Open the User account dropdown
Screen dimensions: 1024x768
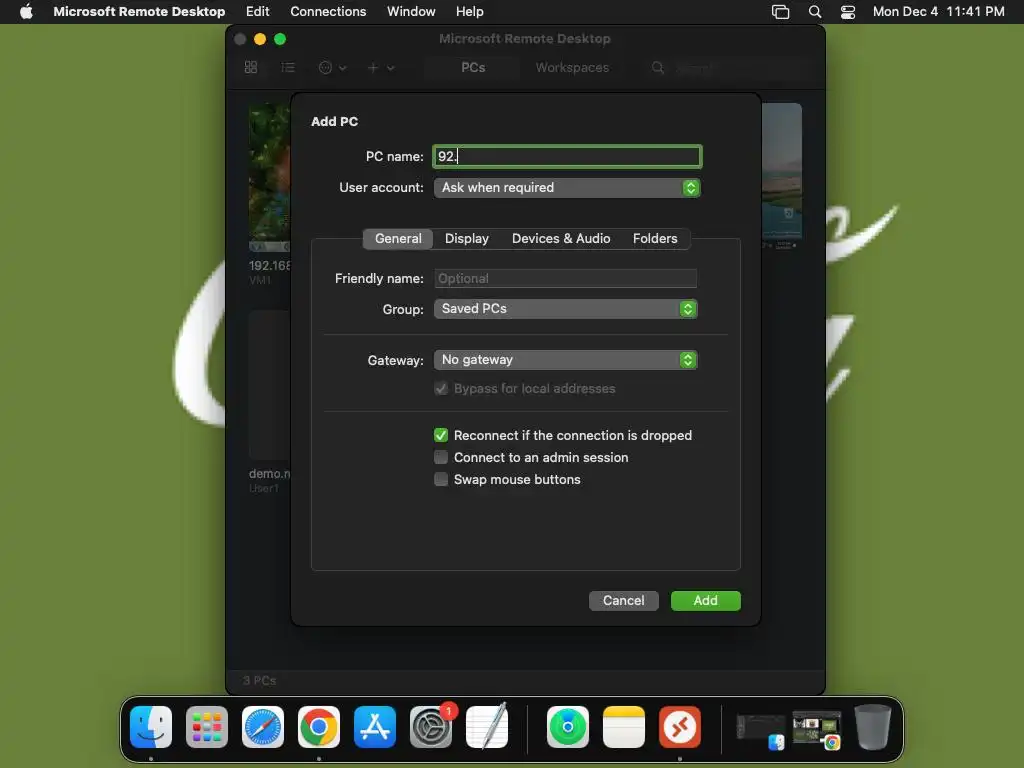pyautogui.click(x=567, y=187)
